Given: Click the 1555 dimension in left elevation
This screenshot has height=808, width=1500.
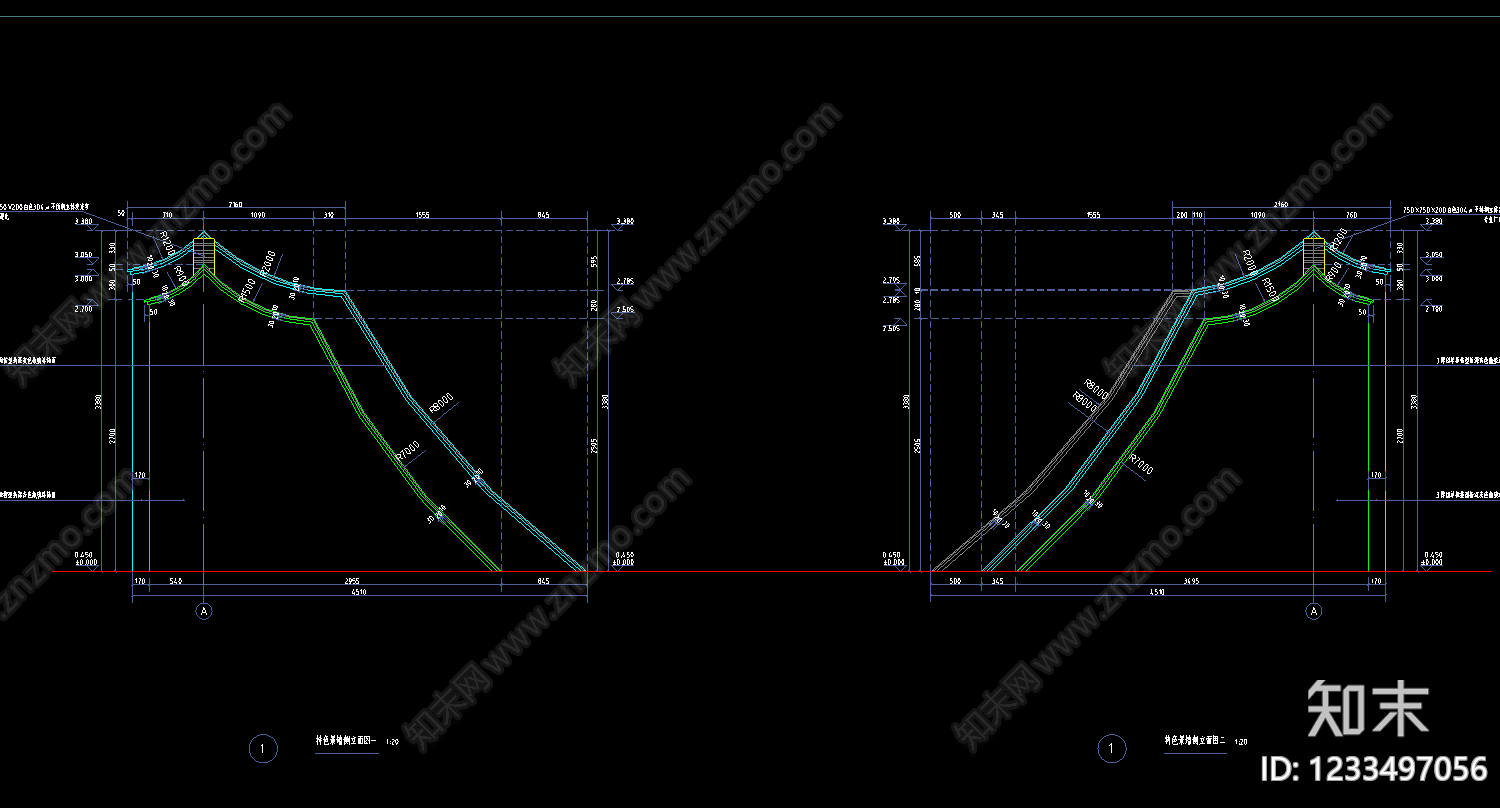Looking at the screenshot, I should pyautogui.click(x=422, y=215).
